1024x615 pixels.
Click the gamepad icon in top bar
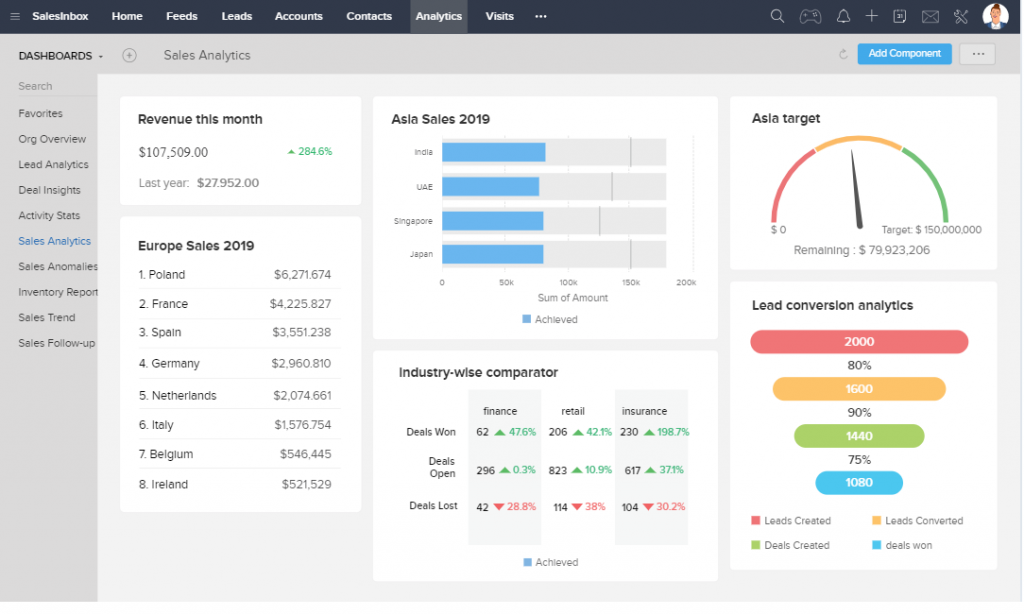[809, 16]
